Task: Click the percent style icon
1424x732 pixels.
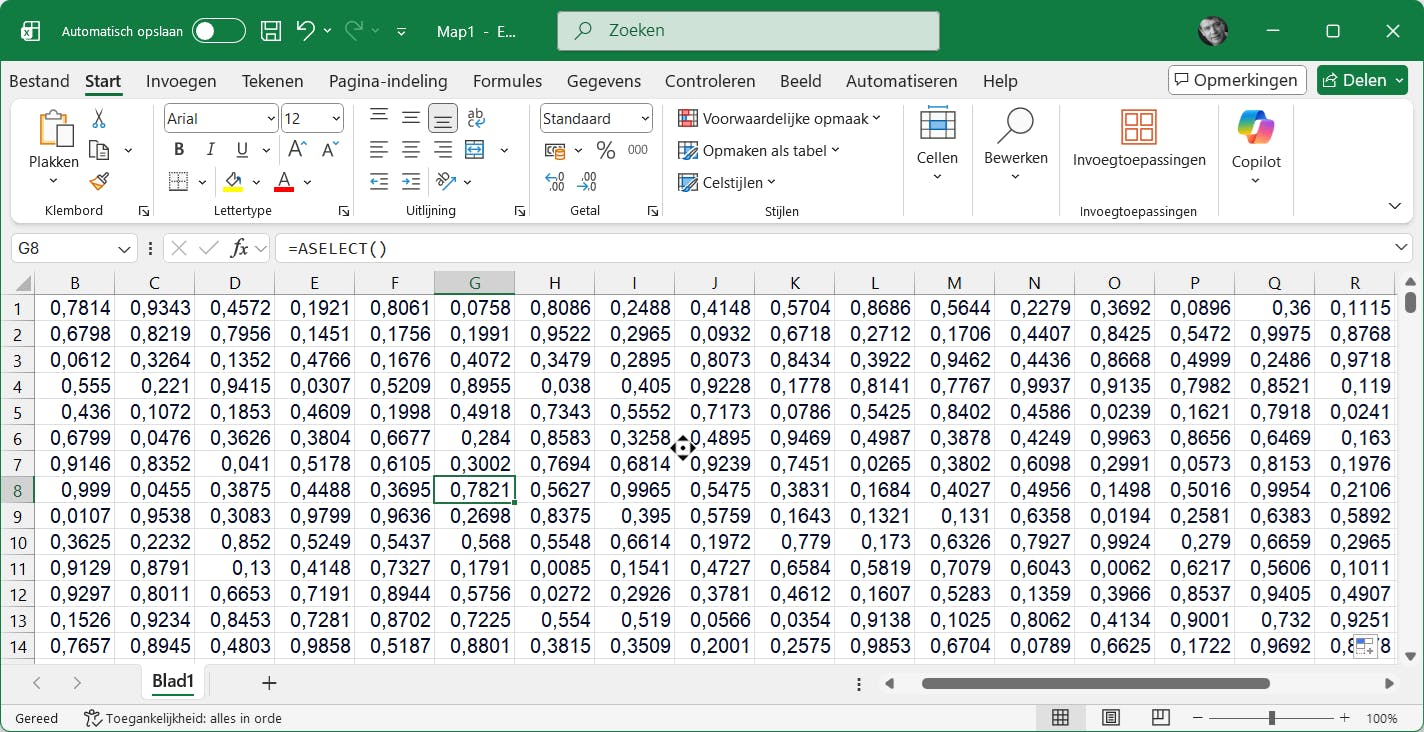Action: tap(605, 151)
